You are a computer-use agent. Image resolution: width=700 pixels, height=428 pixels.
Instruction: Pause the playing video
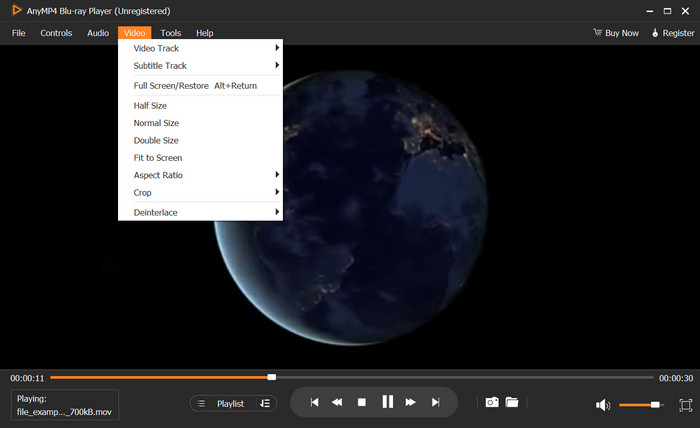(x=388, y=402)
